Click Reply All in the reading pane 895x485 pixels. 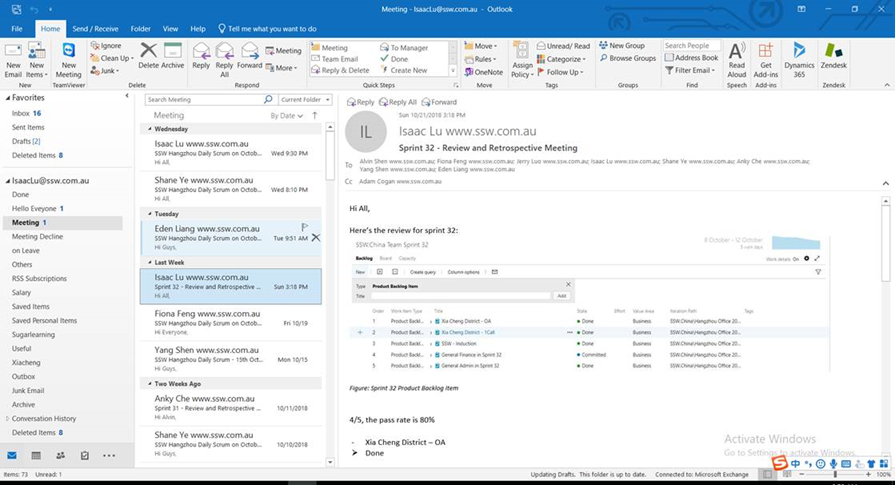click(x=400, y=102)
